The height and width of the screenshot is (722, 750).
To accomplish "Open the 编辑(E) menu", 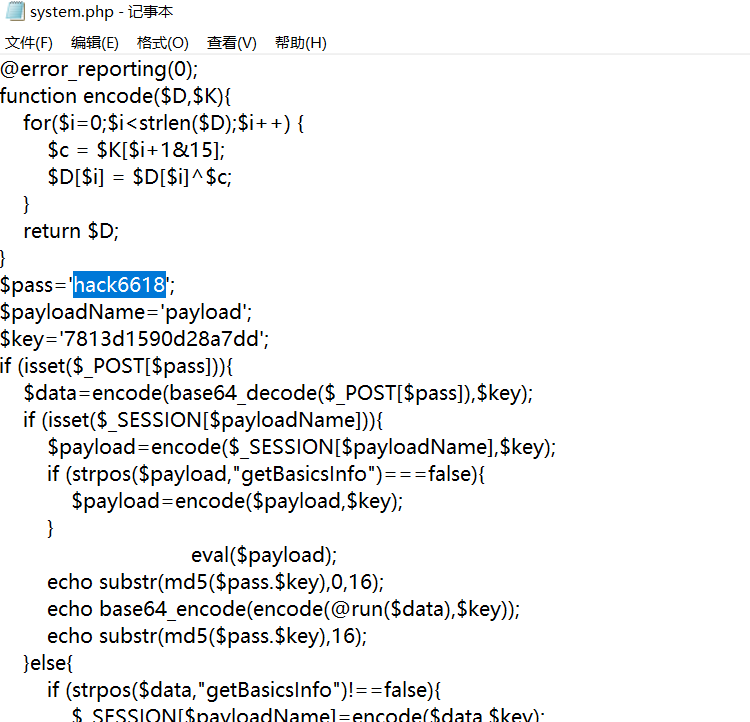I will pyautogui.click(x=95, y=43).
